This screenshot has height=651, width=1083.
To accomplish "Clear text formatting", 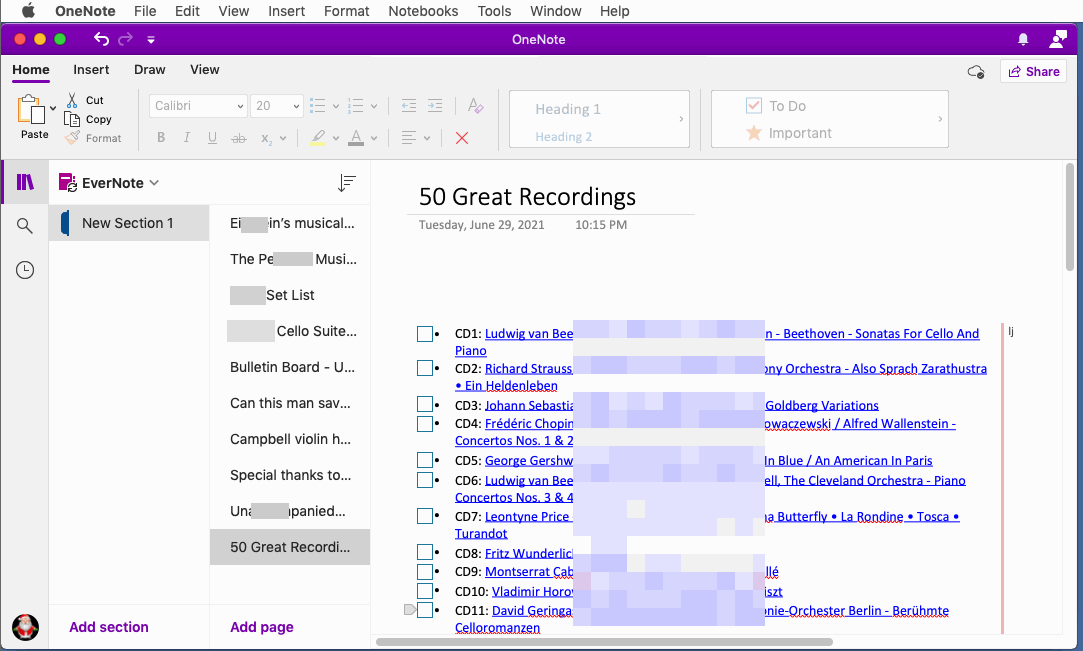I will (475, 106).
